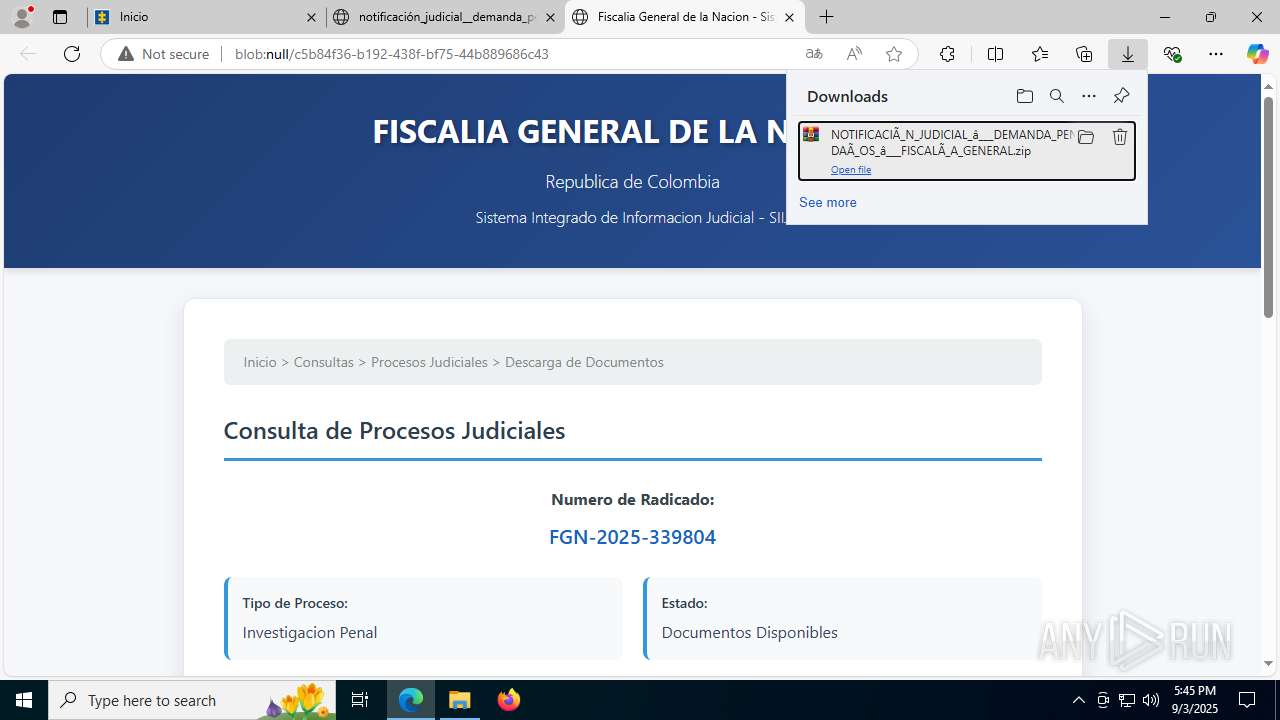The width and height of the screenshot is (1280, 720).
Task: Click the Not secure site indicator
Action: pos(164,54)
